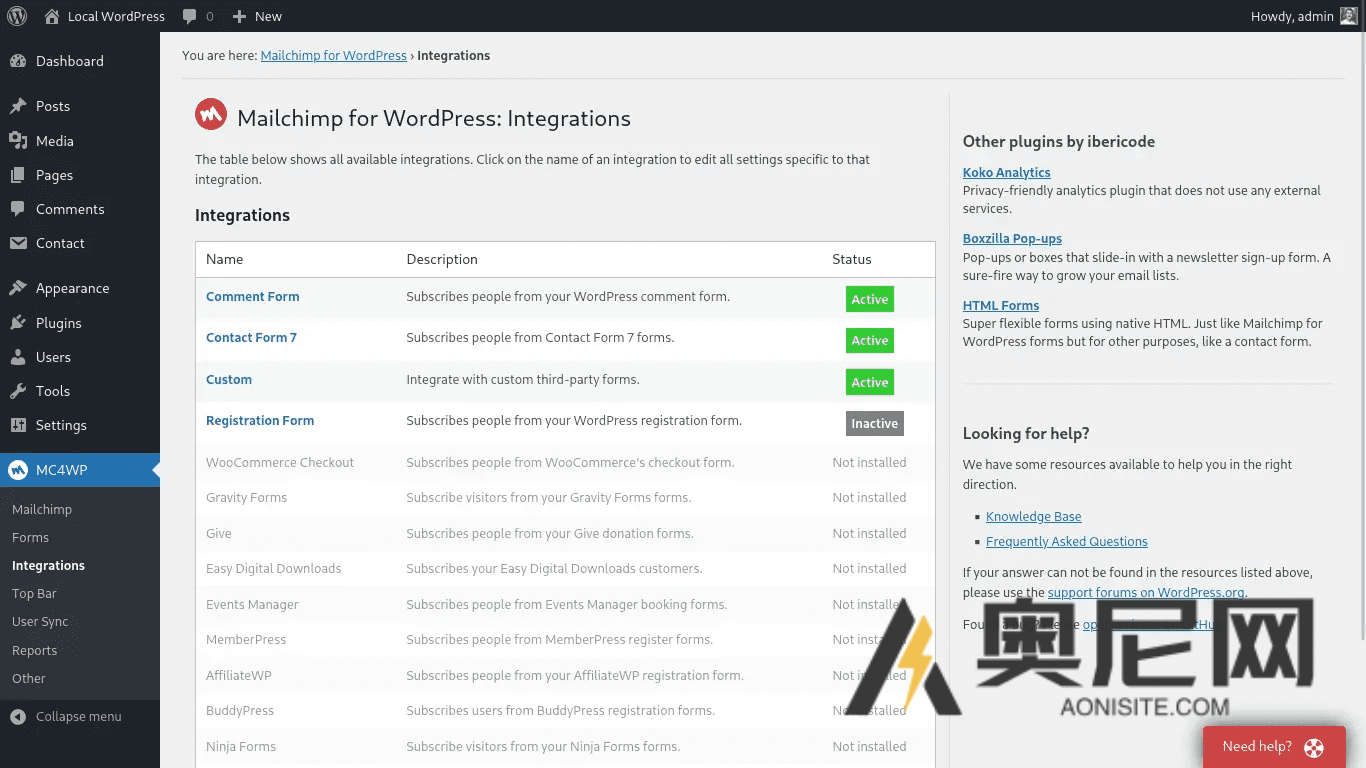The image size is (1366, 768).
Task: Click the AffiliateWP row name
Action: (x=238, y=676)
